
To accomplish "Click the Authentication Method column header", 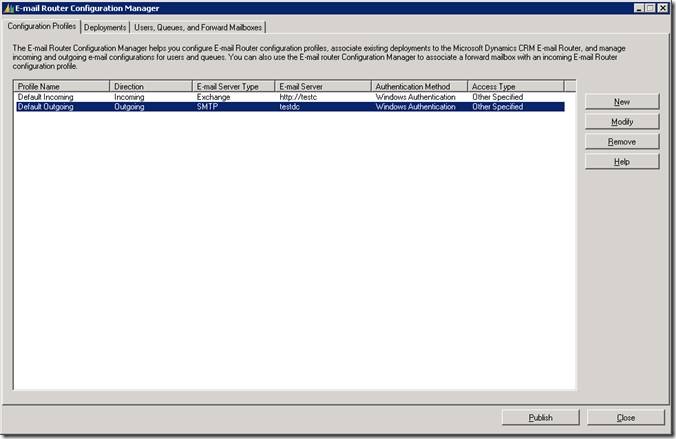I will (x=419, y=87).
